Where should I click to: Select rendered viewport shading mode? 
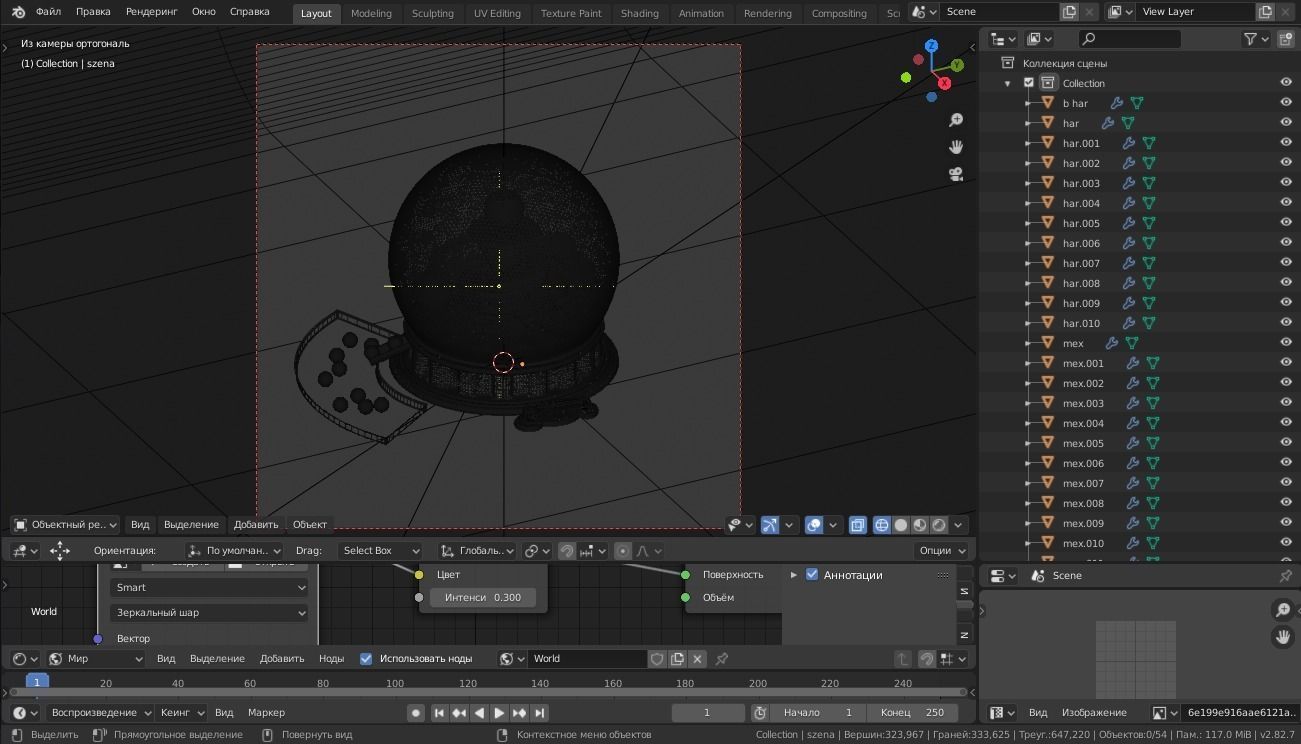tap(939, 525)
